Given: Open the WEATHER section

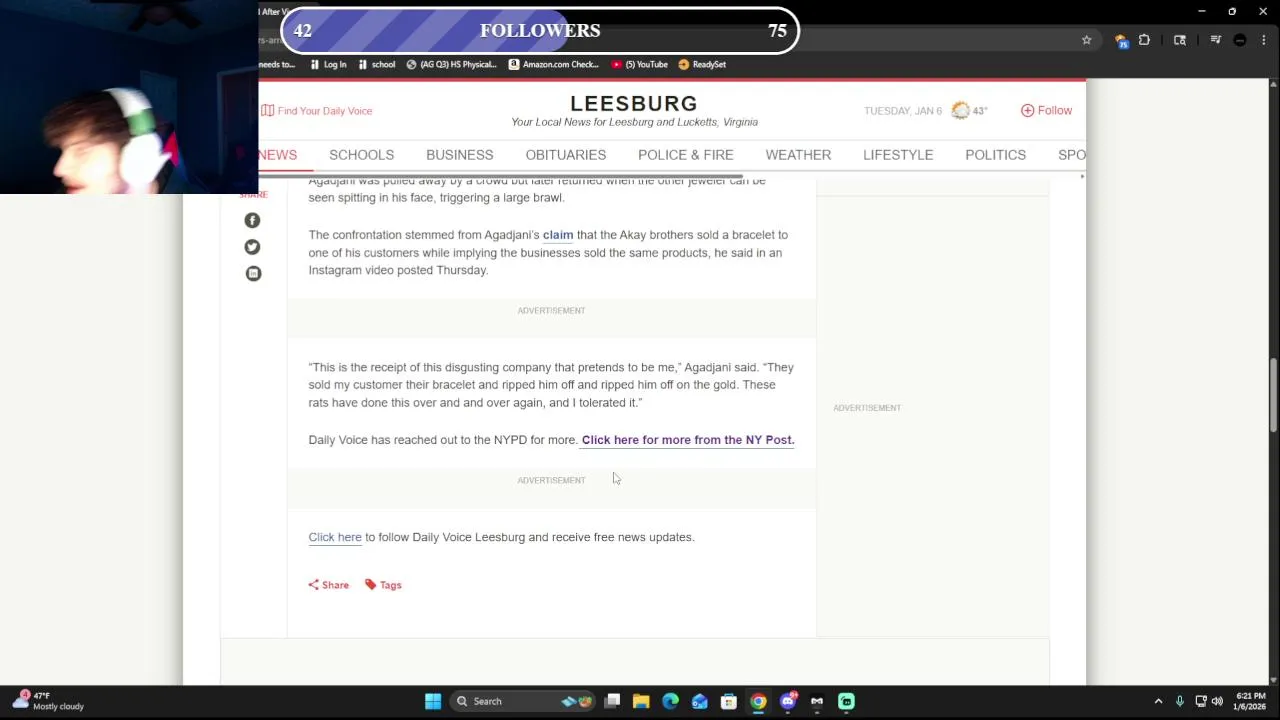Looking at the screenshot, I should [x=798, y=155].
